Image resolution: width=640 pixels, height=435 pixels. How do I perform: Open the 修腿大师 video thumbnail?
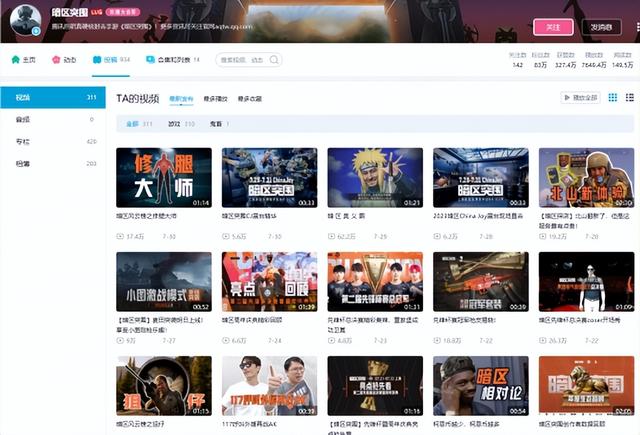coord(164,178)
